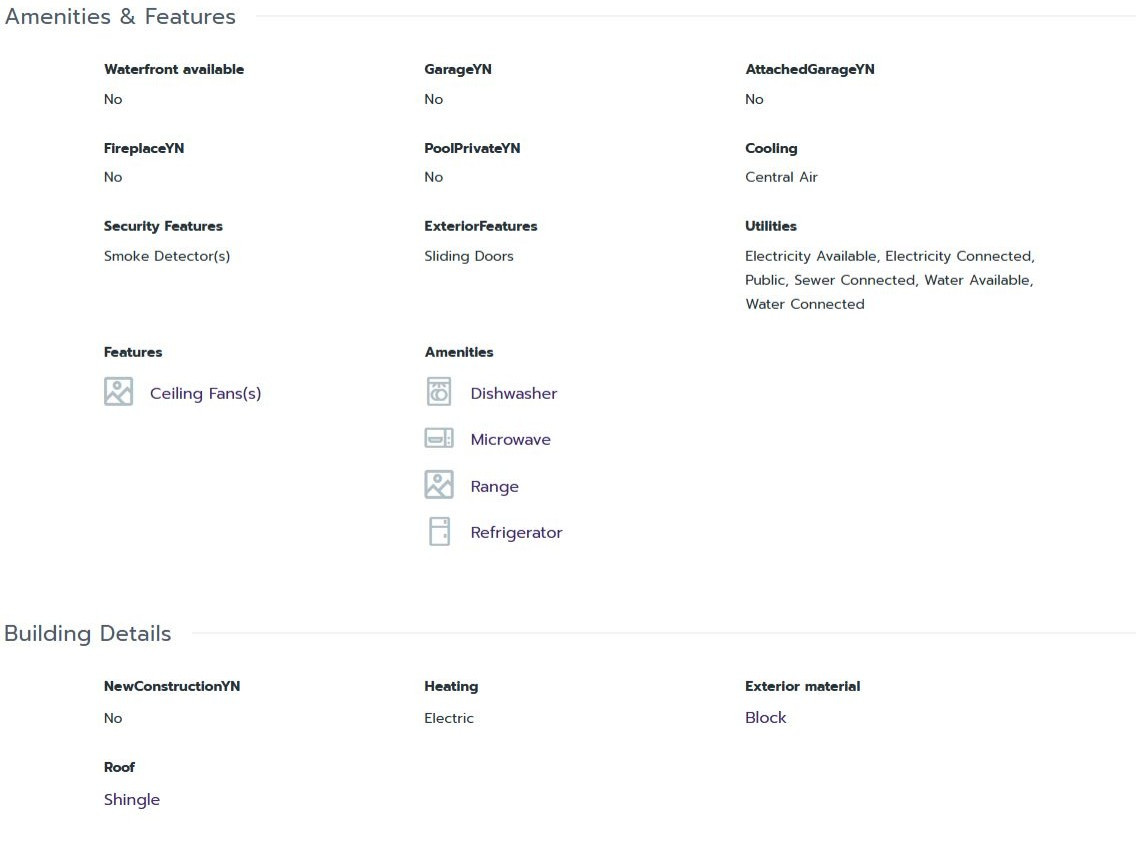Viewport: 1144px width, 859px height.
Task: Click the Refrigerator amenity icon
Action: point(439,531)
